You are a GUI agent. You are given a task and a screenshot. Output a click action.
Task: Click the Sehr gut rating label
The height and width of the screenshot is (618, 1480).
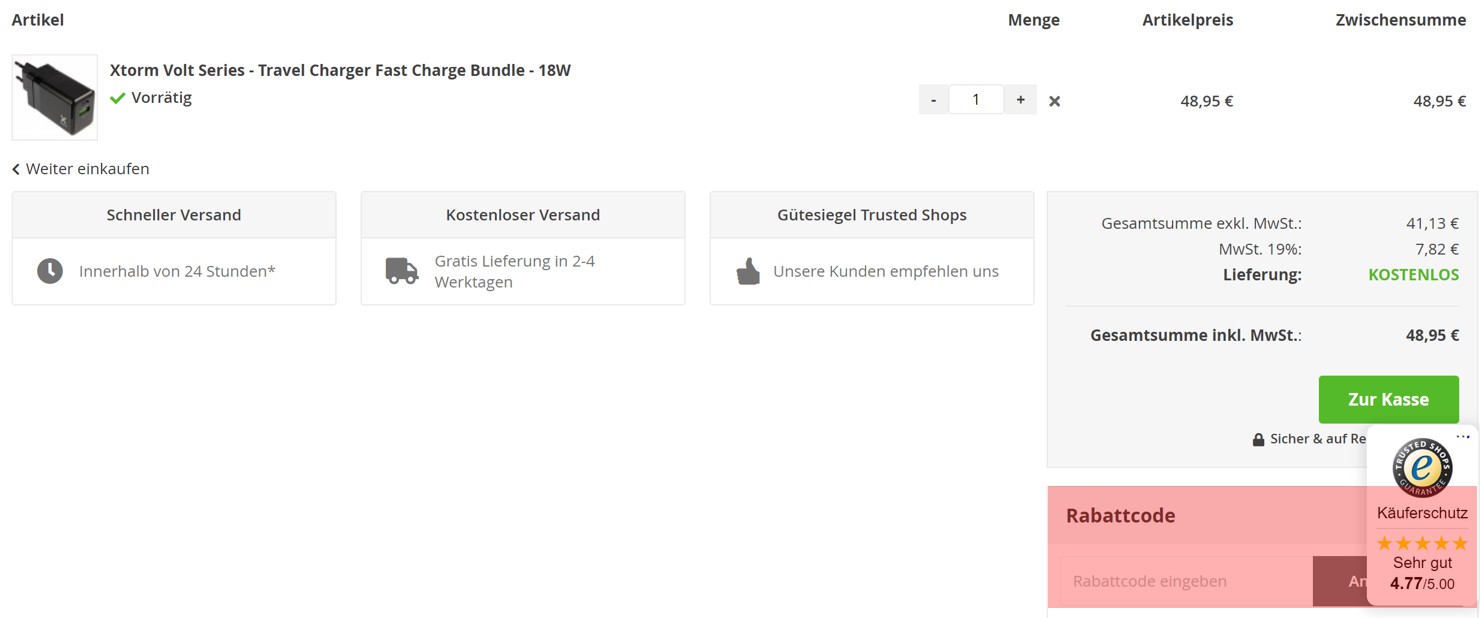(1422, 563)
